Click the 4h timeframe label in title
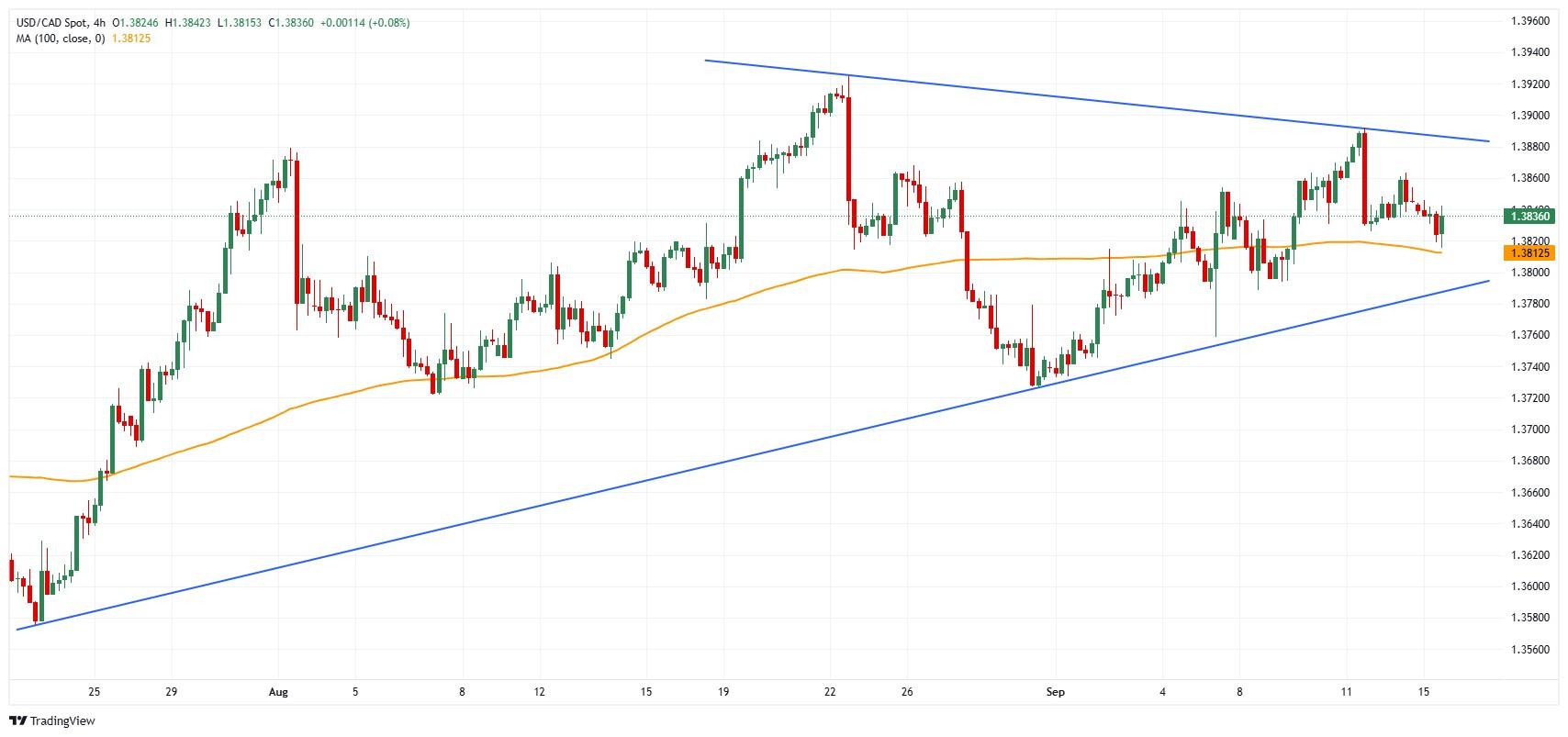The width and height of the screenshot is (1568, 737). [100, 23]
